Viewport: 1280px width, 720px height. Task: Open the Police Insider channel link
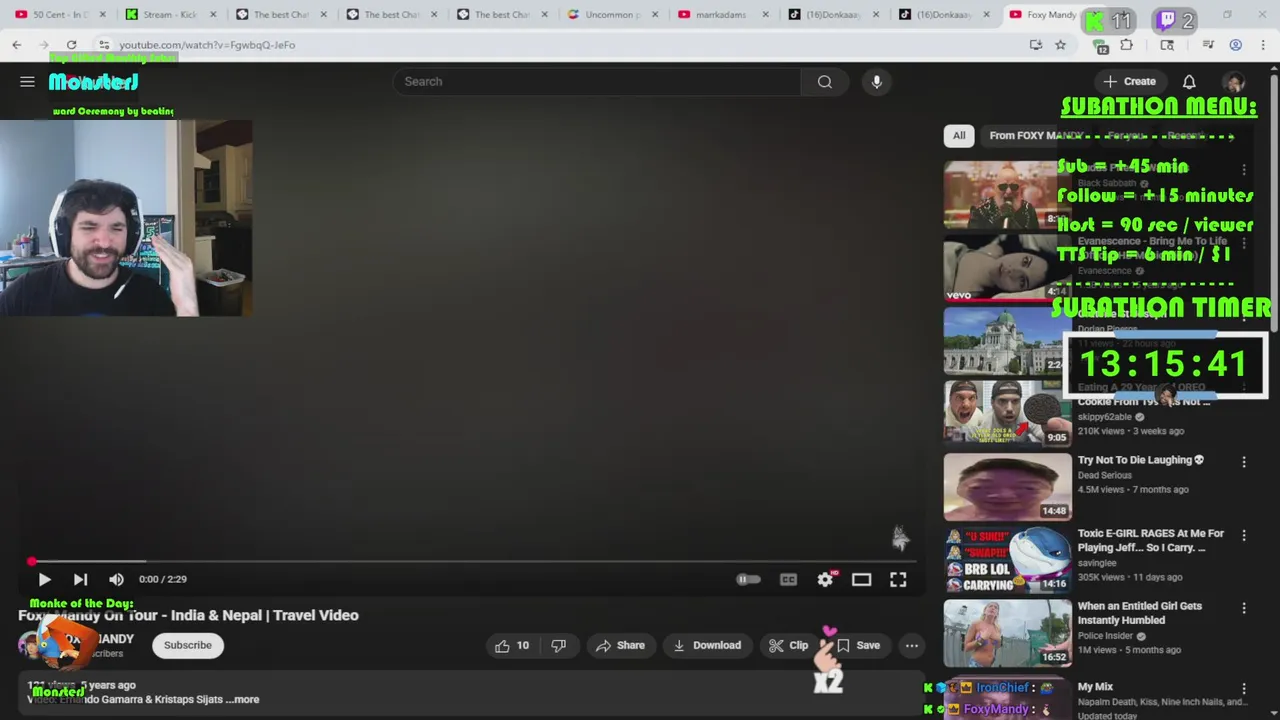[x=1106, y=635]
